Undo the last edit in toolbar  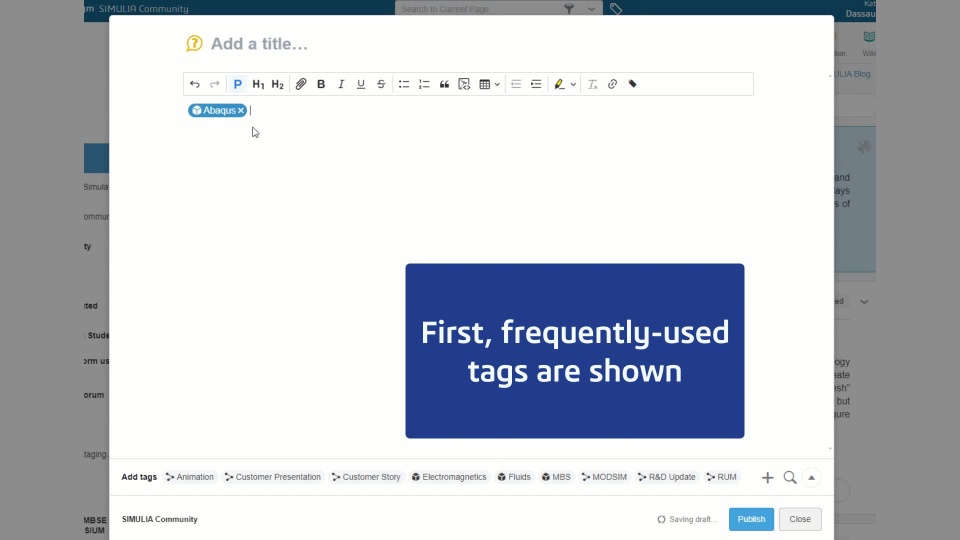click(x=195, y=84)
